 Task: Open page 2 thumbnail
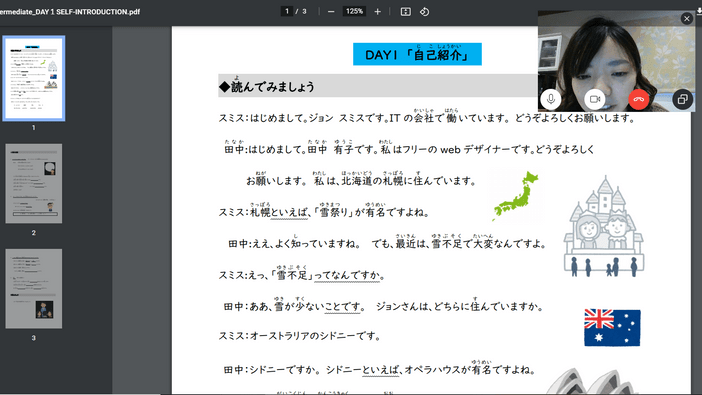pyautogui.click(x=34, y=184)
